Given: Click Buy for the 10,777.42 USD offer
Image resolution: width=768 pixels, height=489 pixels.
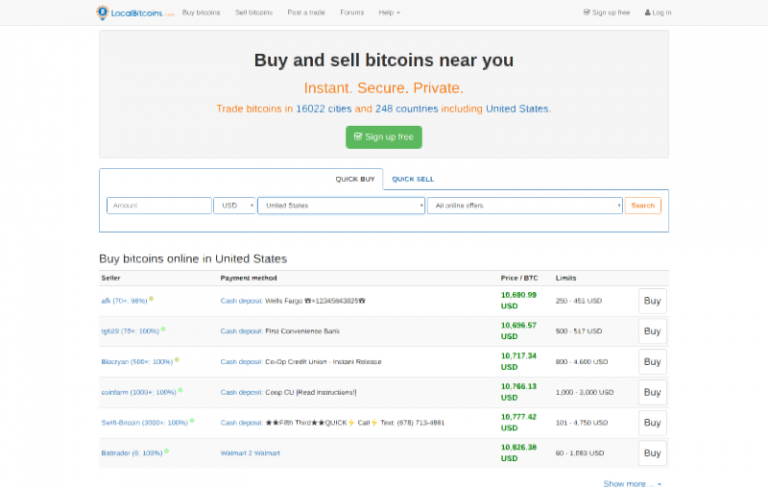Looking at the screenshot, I should tap(652, 423).
